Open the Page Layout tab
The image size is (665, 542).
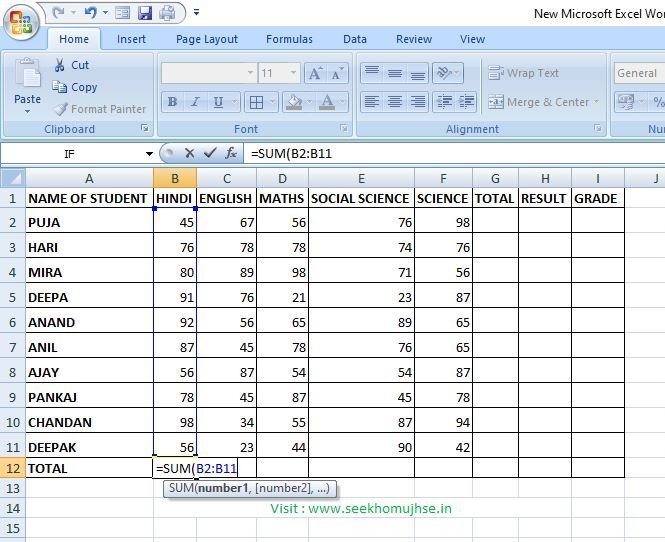[x=207, y=39]
